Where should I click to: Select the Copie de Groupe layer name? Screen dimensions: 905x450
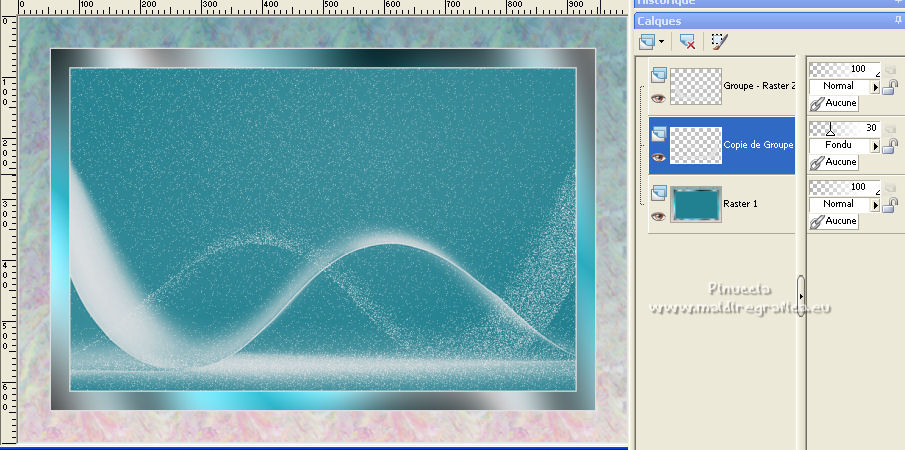(x=758, y=145)
